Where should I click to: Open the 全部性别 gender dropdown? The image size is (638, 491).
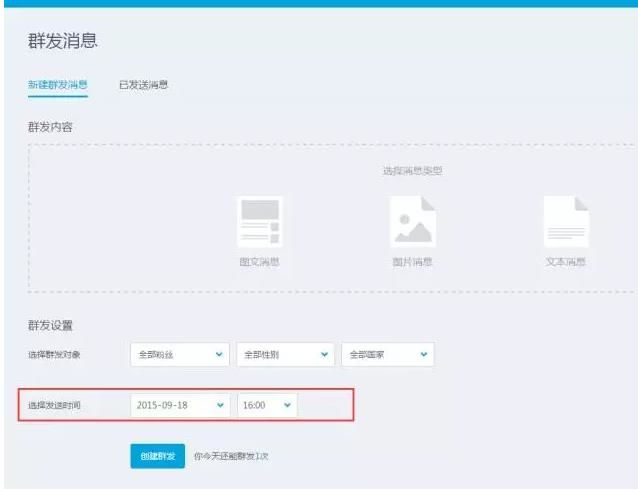285,354
